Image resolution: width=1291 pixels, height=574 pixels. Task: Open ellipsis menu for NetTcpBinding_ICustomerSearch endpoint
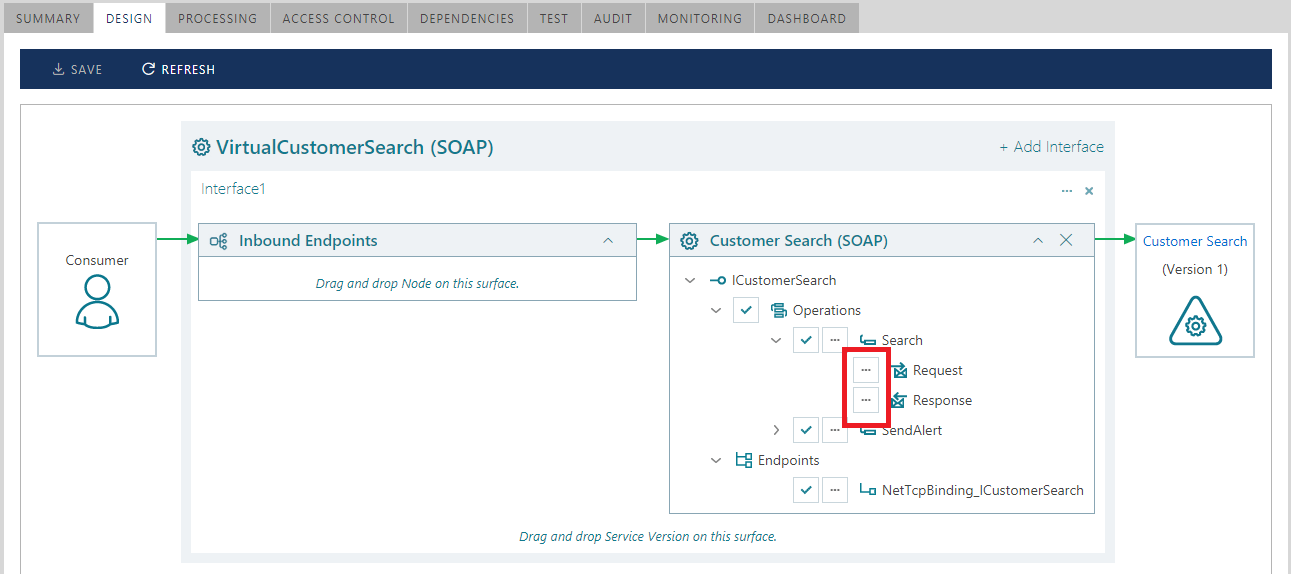(x=835, y=490)
